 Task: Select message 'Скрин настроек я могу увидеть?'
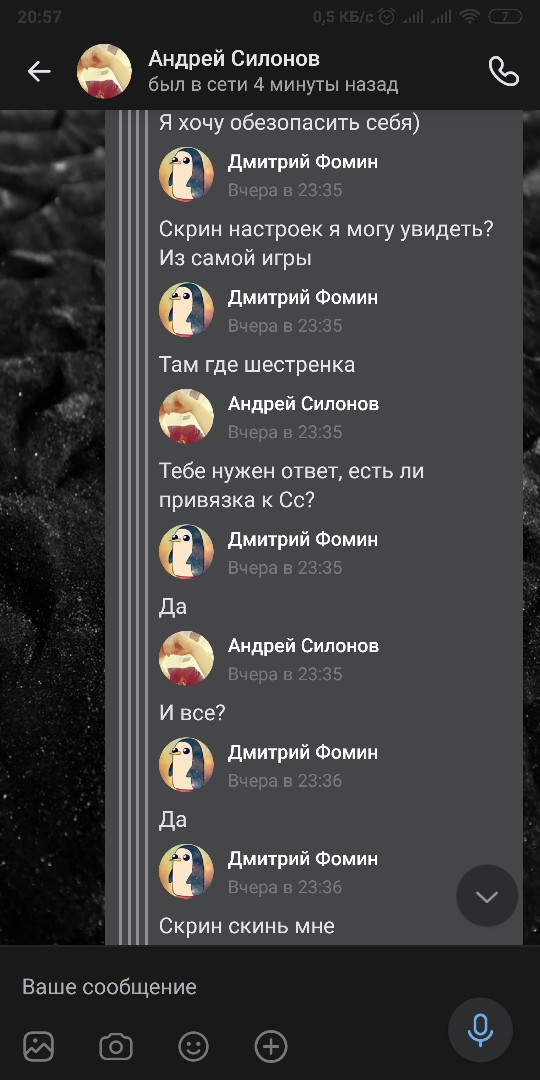[x=326, y=244]
